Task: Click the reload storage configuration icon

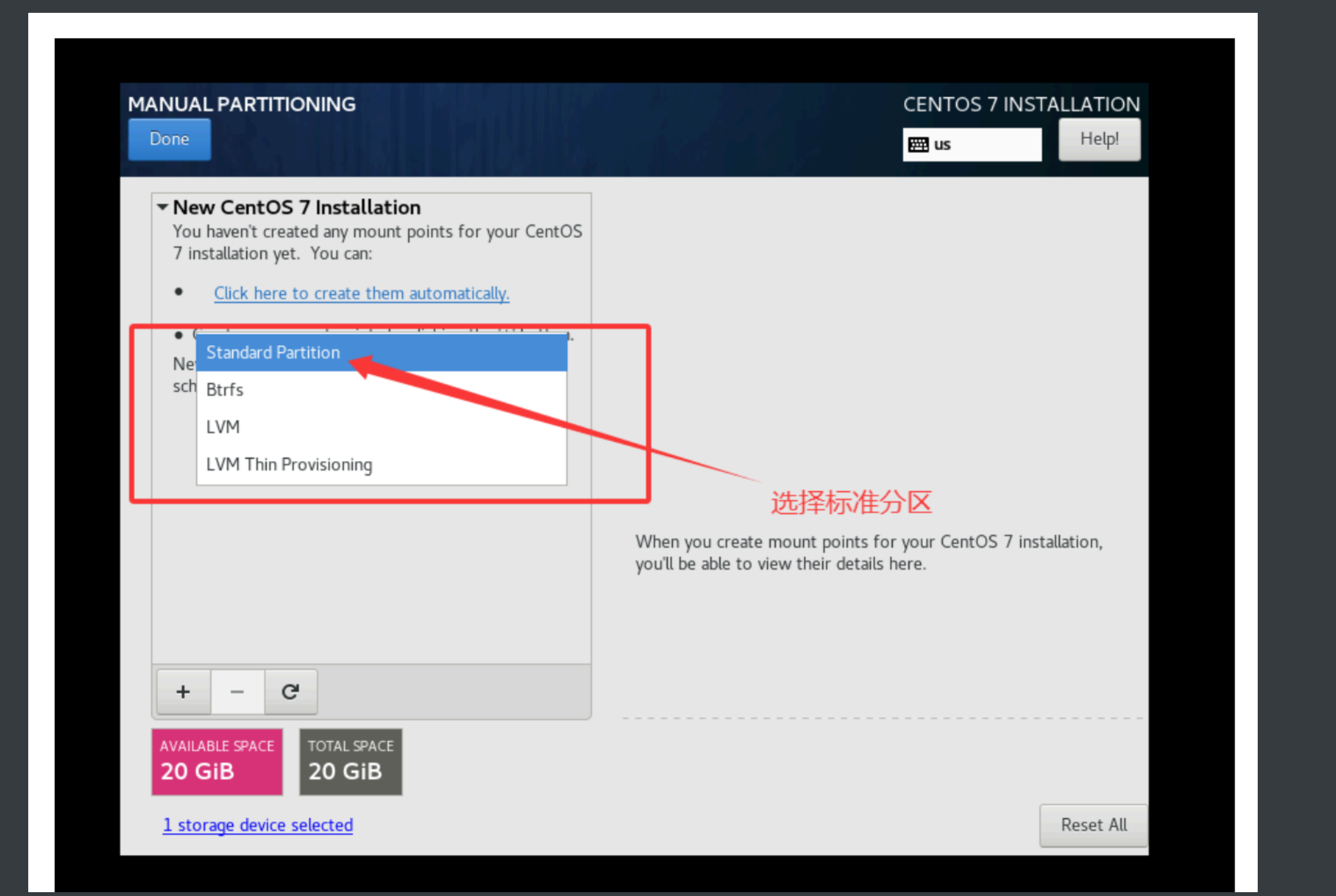Action: [291, 691]
